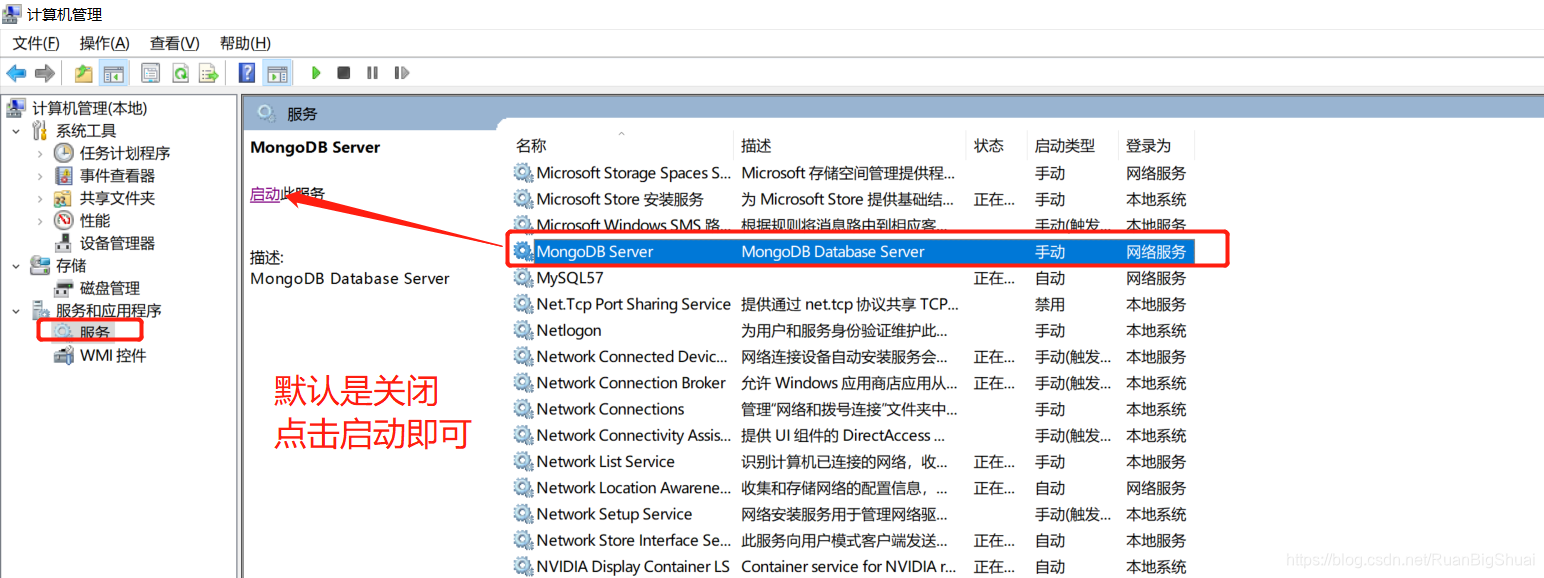Expand the 性能 node
Screen dimensions: 1544x578
[x=40, y=221]
